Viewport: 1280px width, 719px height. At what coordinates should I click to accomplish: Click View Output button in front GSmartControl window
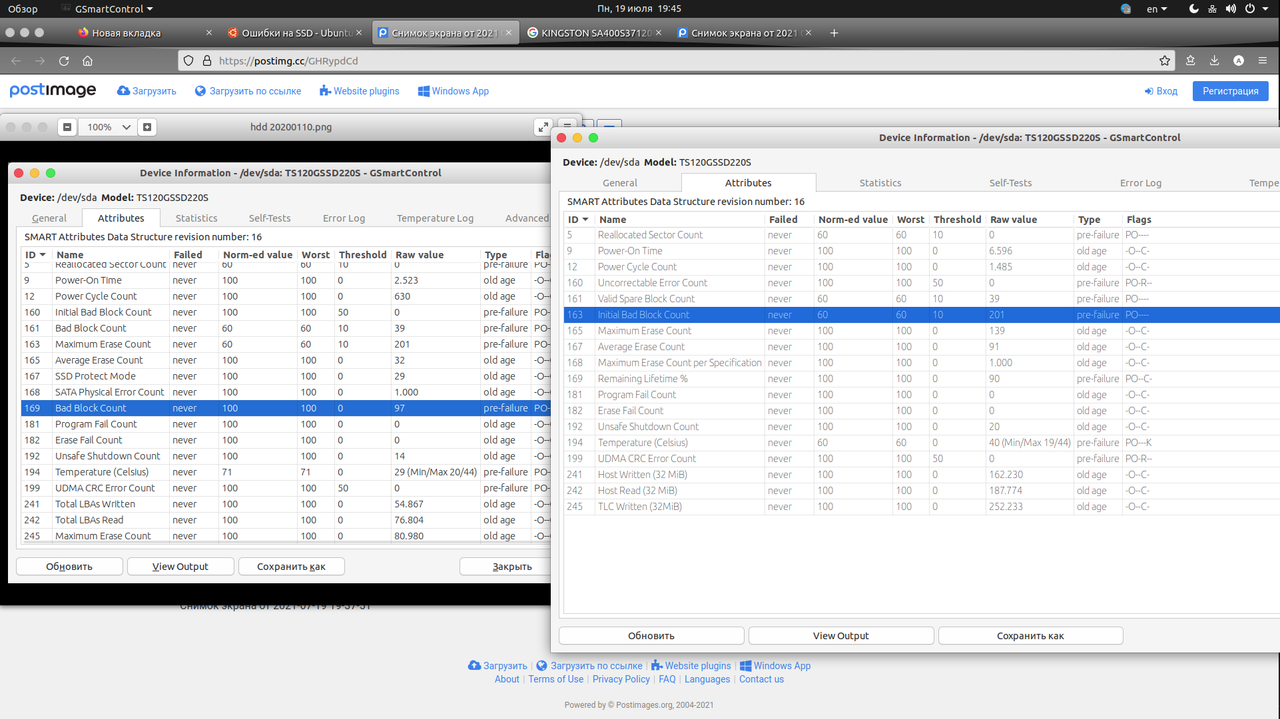(x=841, y=636)
